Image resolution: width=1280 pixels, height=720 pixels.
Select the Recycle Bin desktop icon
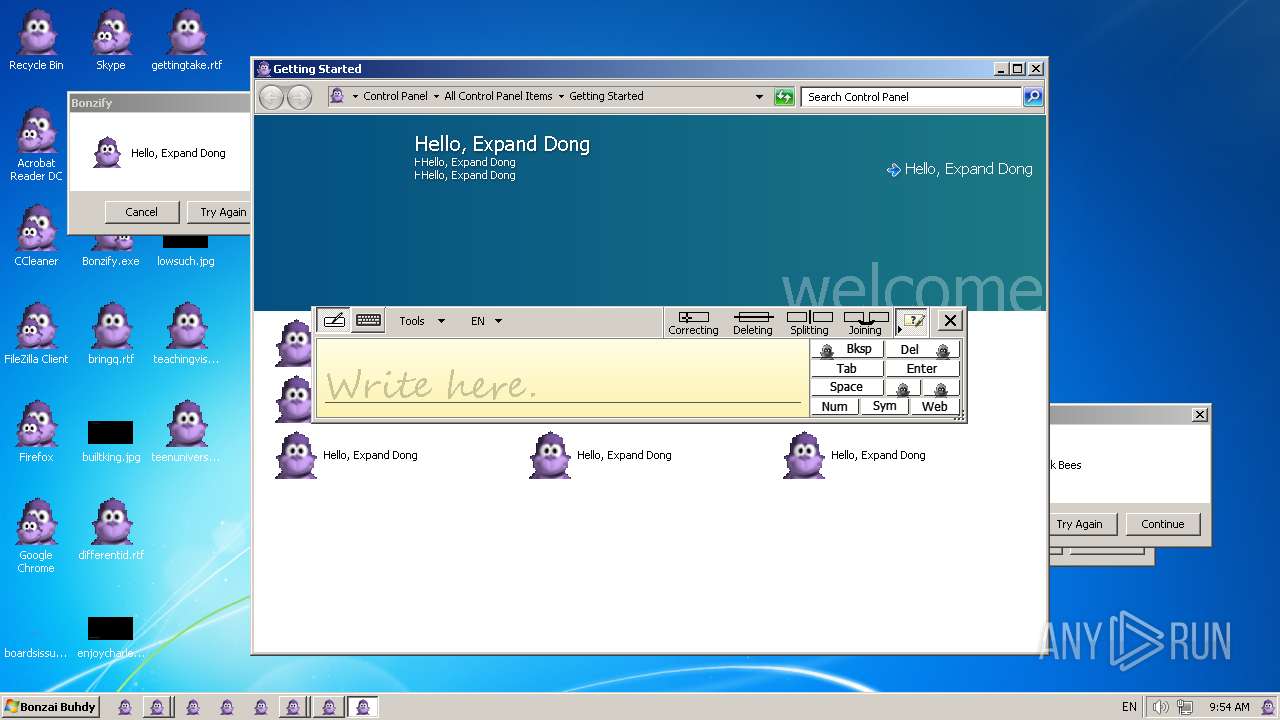pyautogui.click(x=36, y=41)
